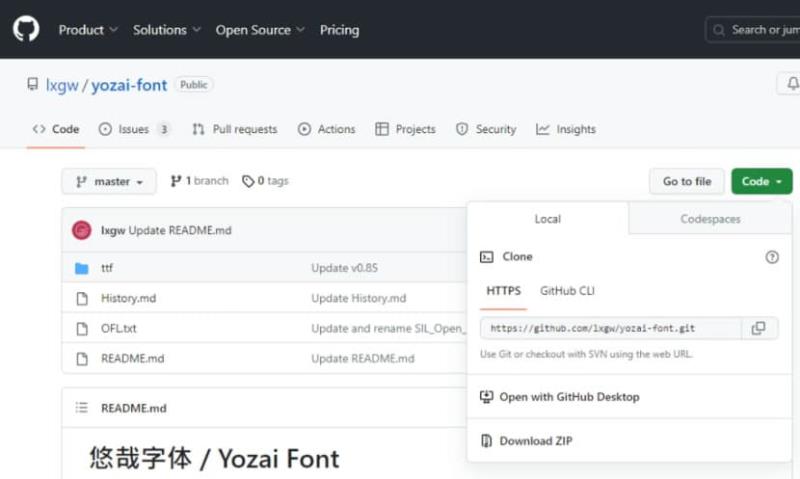Open the Update and rename SIL_Open commit
This screenshot has height=479, width=800.
pyautogui.click(x=388, y=328)
